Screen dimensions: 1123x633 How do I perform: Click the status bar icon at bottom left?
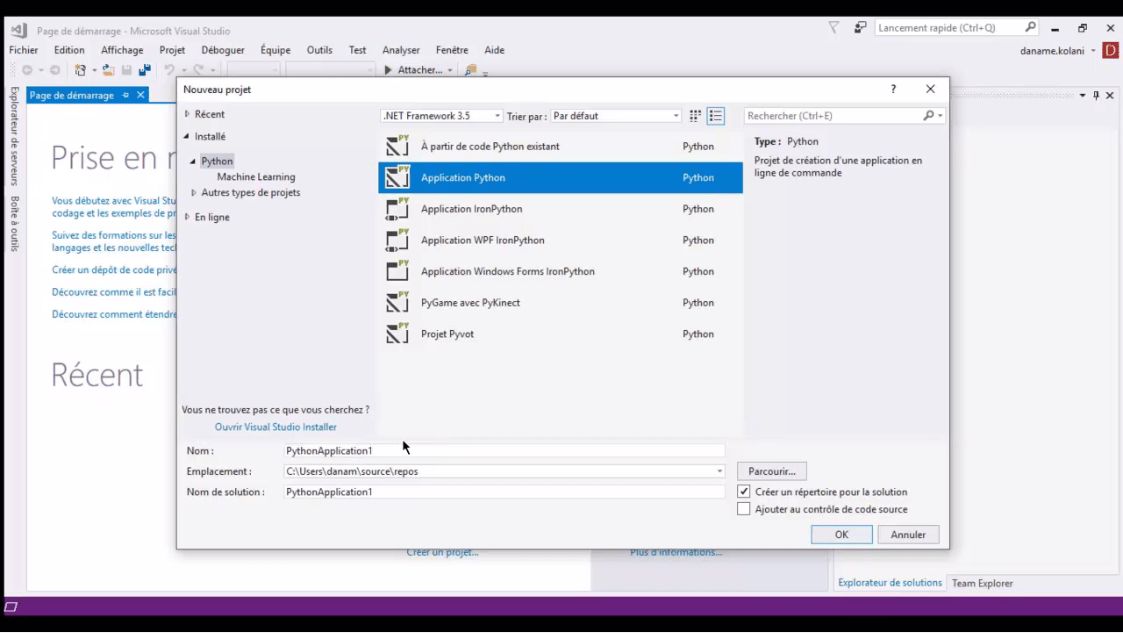[11, 607]
